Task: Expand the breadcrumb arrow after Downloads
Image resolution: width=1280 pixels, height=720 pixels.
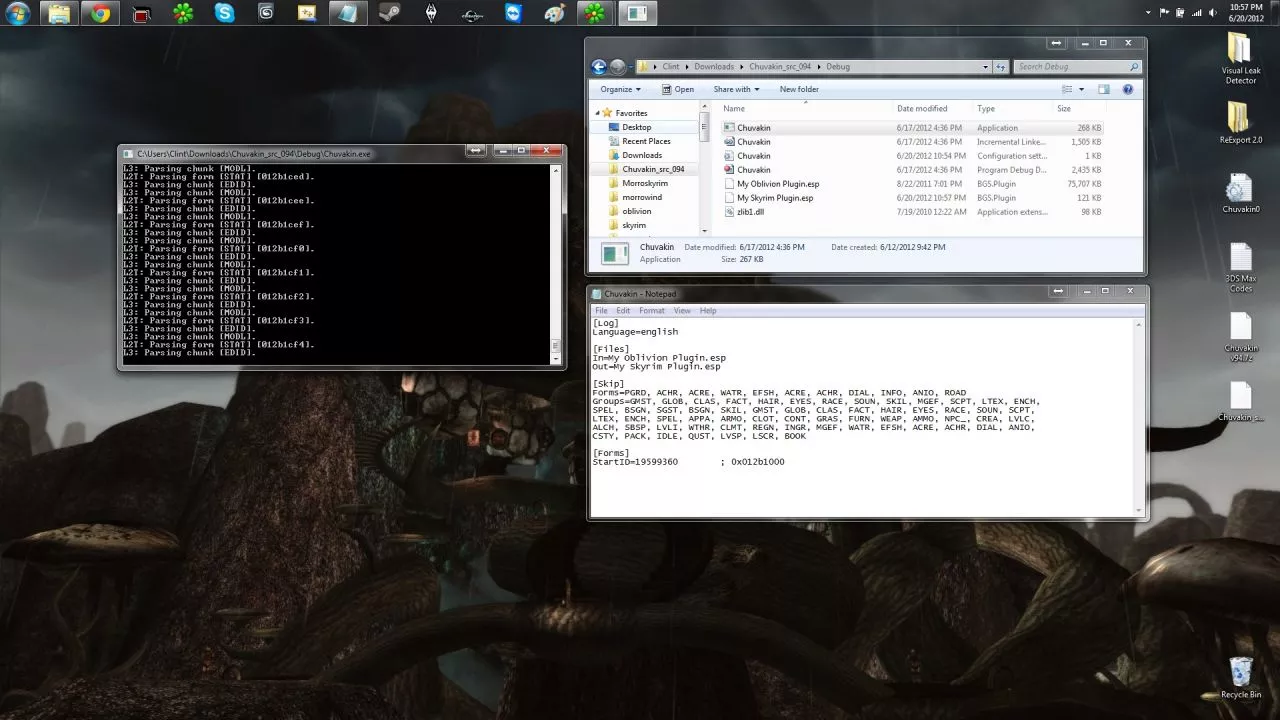Action: [x=742, y=67]
